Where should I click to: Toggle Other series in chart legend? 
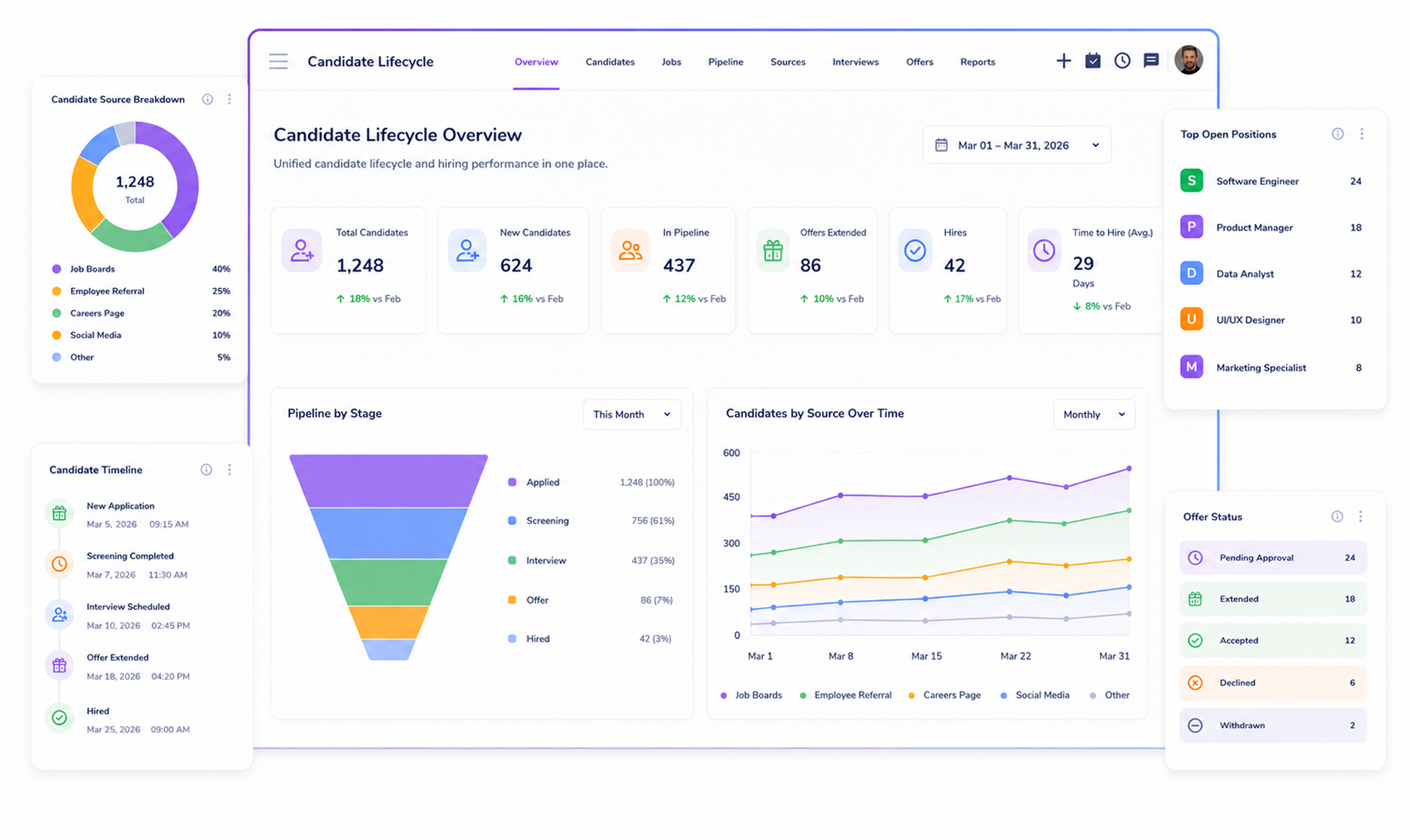1109,696
